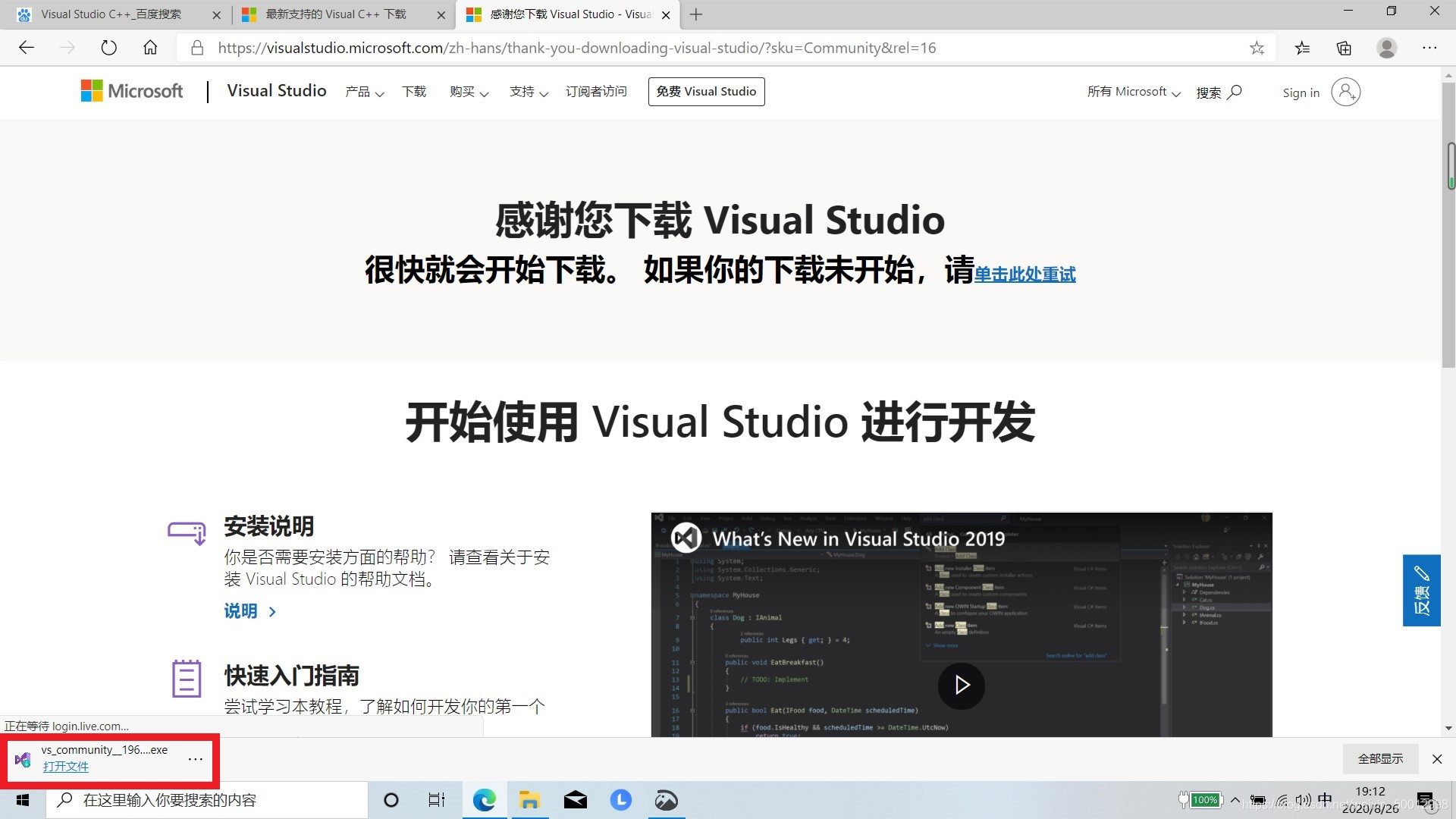The image size is (1456, 819).
Task: Expand the 所有 Microsoft dropdown
Action: click(x=1134, y=92)
